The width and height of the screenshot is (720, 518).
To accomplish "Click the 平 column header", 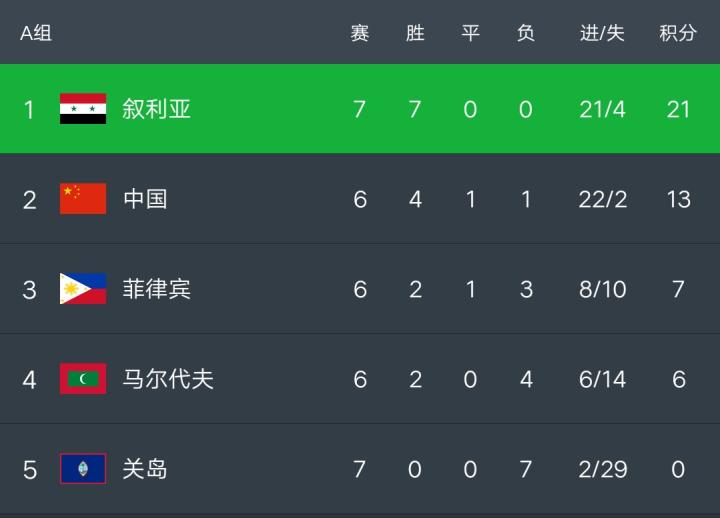I will pos(470,33).
